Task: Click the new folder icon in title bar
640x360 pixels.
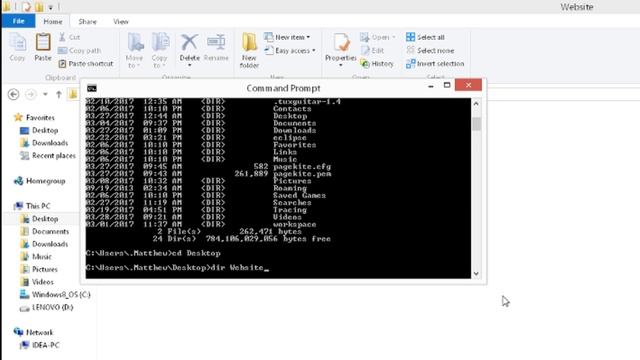Action: [x=39, y=7]
